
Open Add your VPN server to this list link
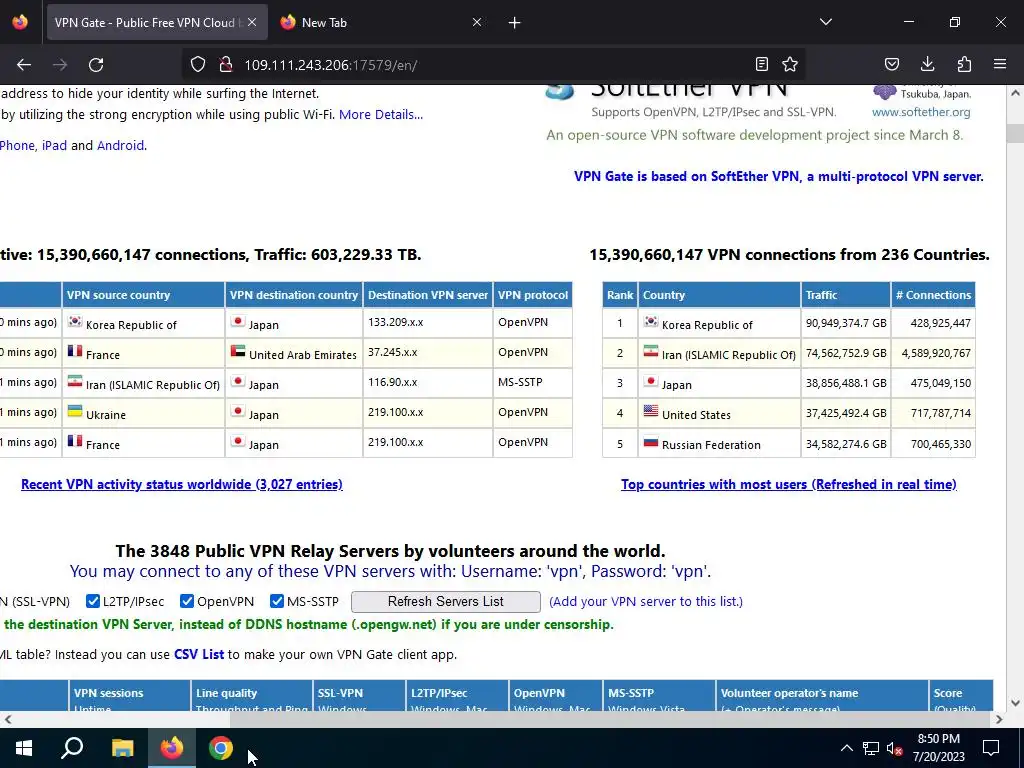[646, 601]
